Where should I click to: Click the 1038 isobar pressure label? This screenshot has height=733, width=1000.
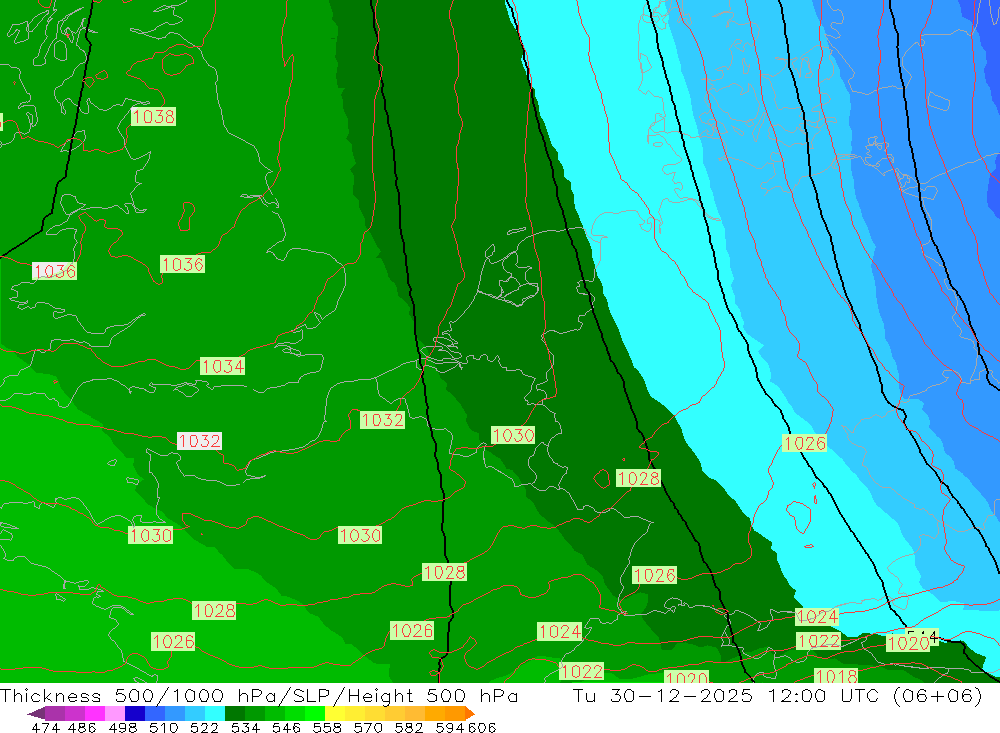[x=153, y=117]
